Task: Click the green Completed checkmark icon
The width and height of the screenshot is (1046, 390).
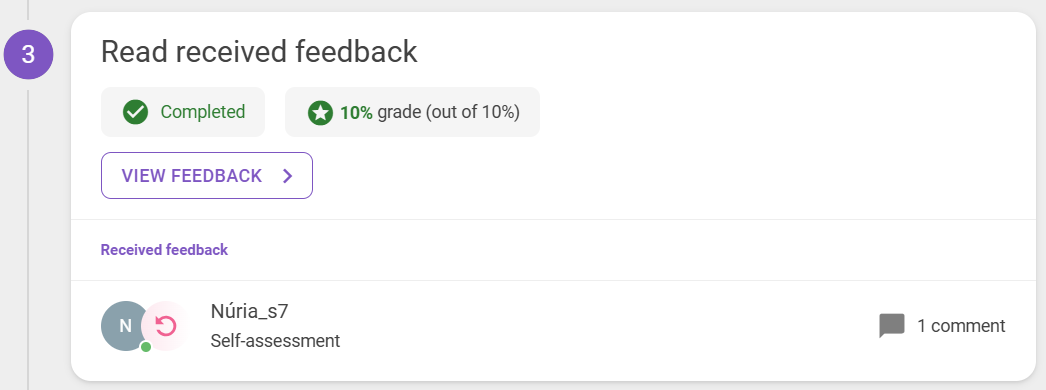Action: click(135, 112)
